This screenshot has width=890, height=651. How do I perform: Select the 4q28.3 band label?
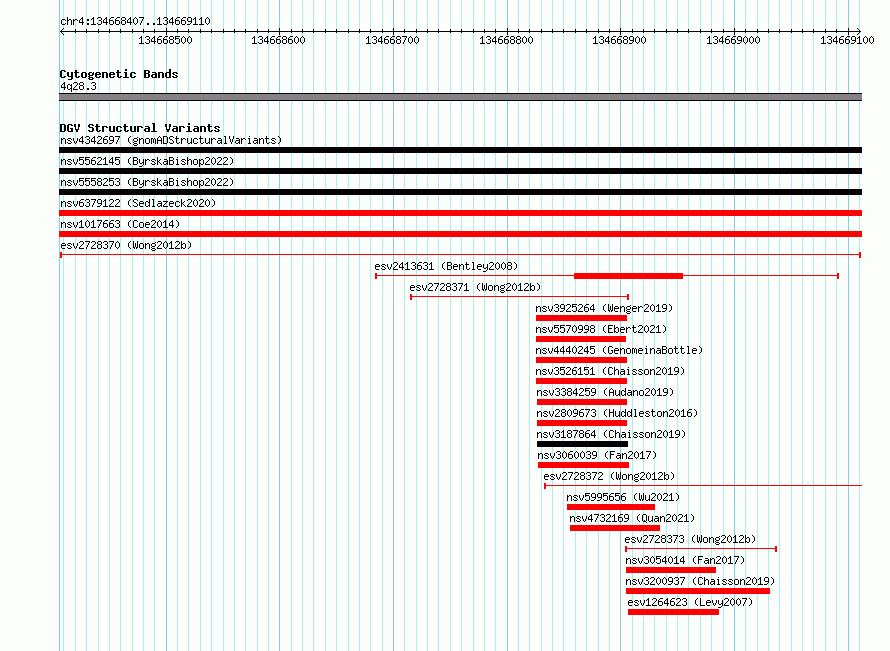[x=78, y=86]
